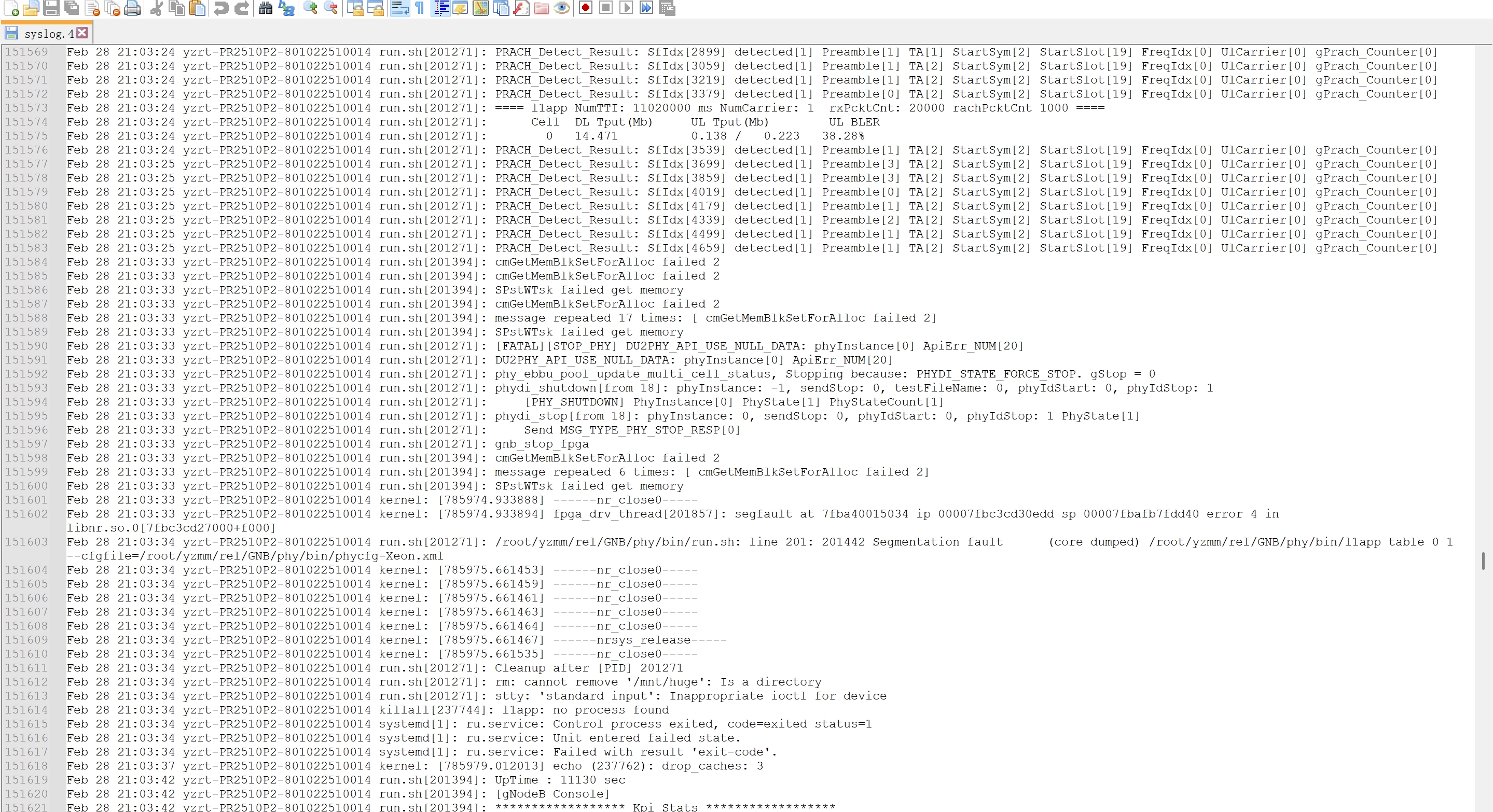The image size is (1493, 812).
Task: Start macro recording with red dot
Action: pyautogui.click(x=585, y=8)
